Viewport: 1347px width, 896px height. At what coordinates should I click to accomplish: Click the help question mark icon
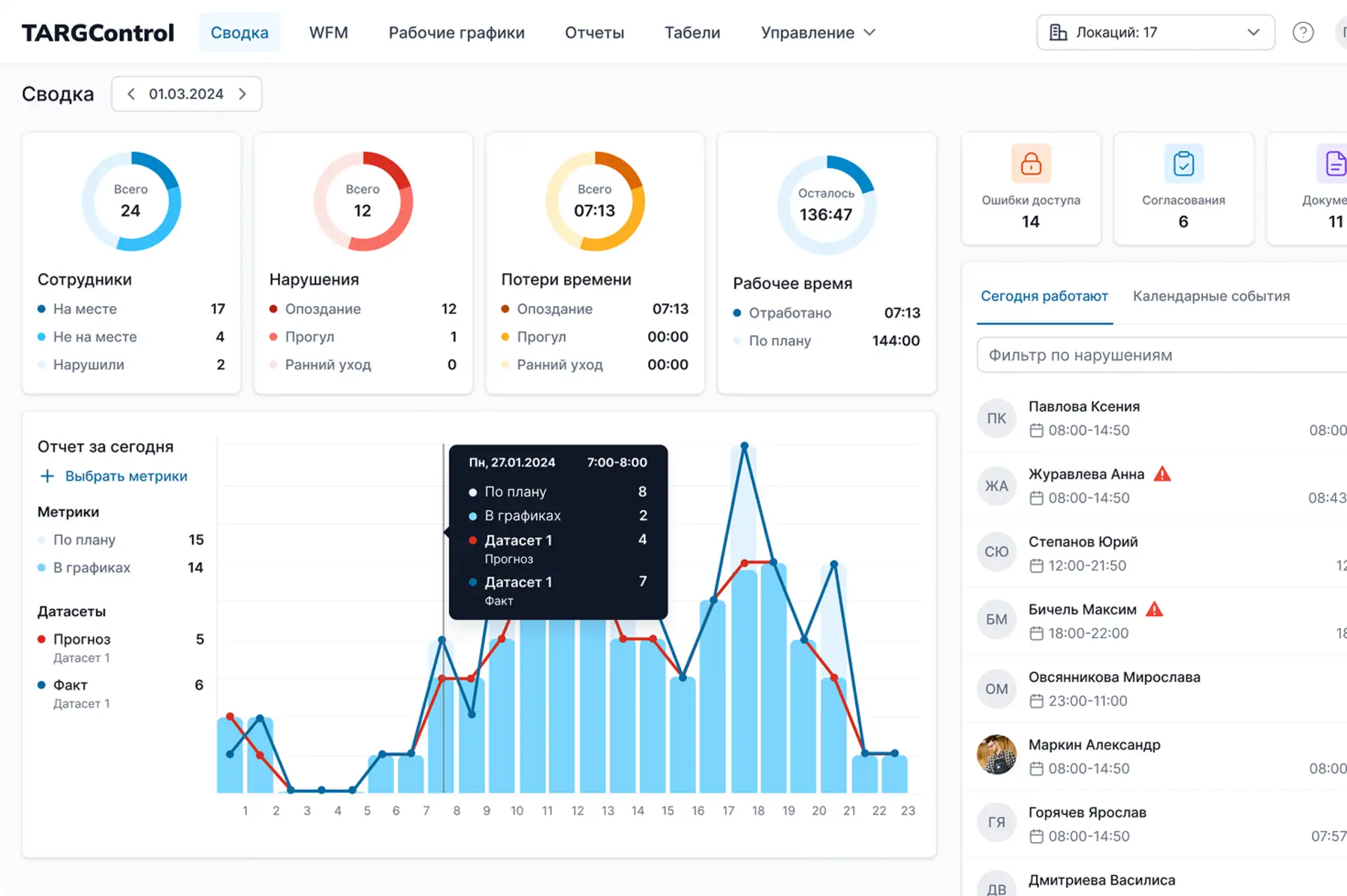[x=1303, y=32]
